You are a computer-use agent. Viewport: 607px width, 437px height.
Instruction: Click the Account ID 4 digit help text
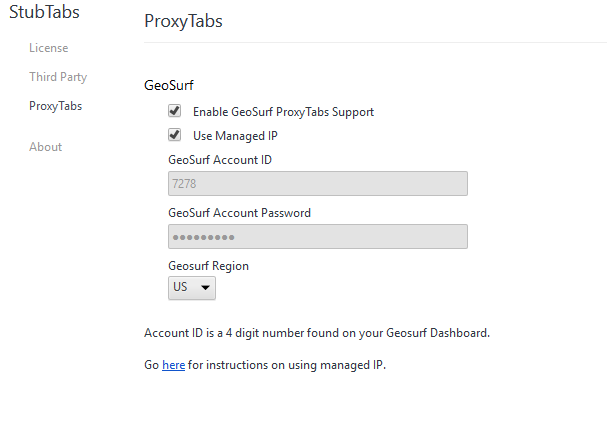point(317,333)
